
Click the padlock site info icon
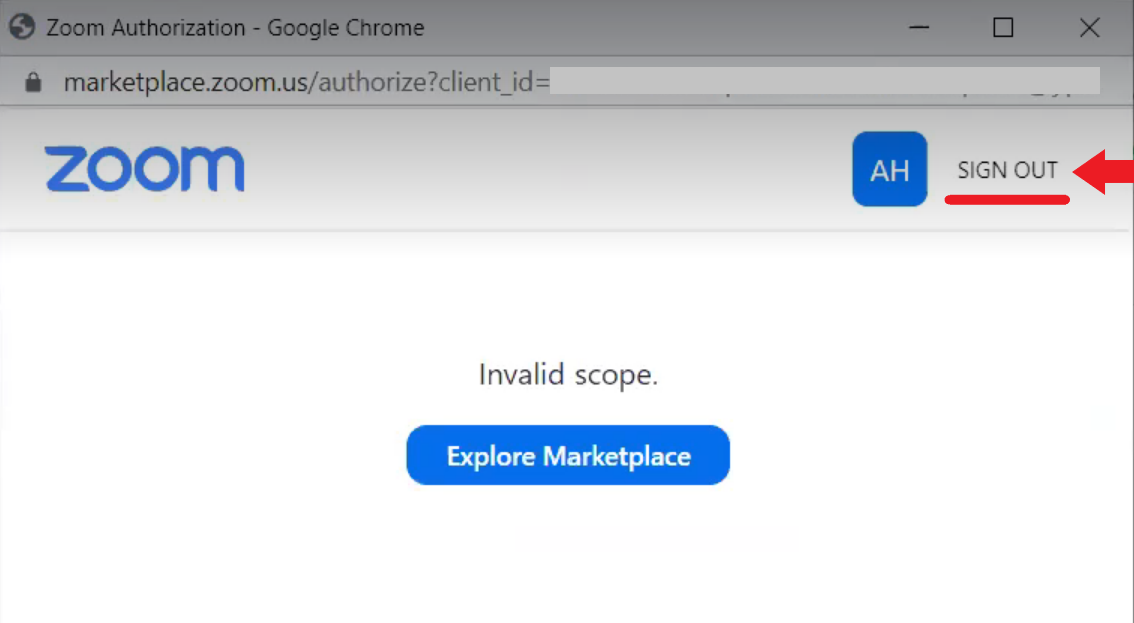(x=33, y=82)
